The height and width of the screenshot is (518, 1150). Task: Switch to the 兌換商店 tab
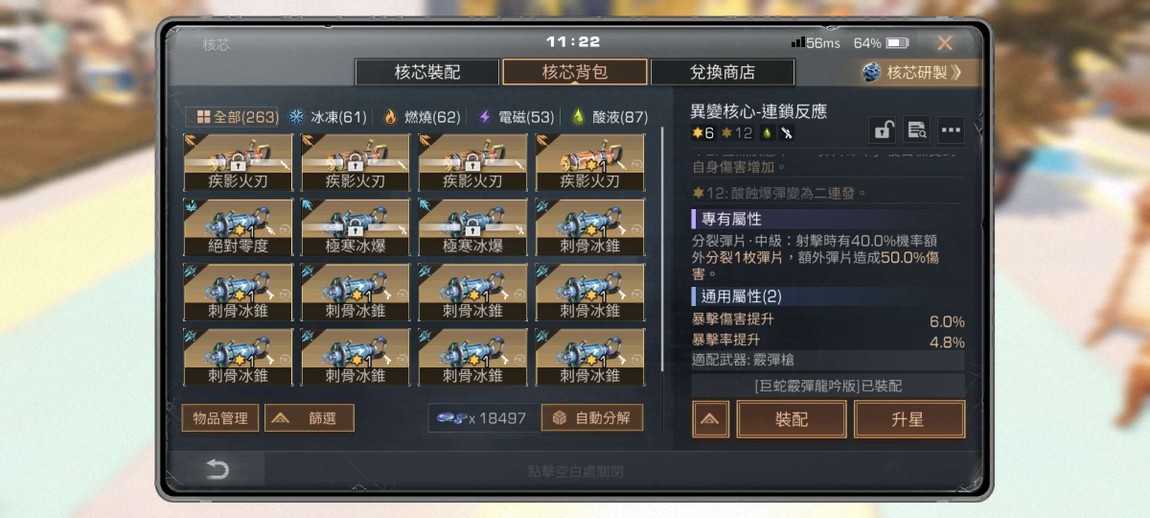(722, 72)
